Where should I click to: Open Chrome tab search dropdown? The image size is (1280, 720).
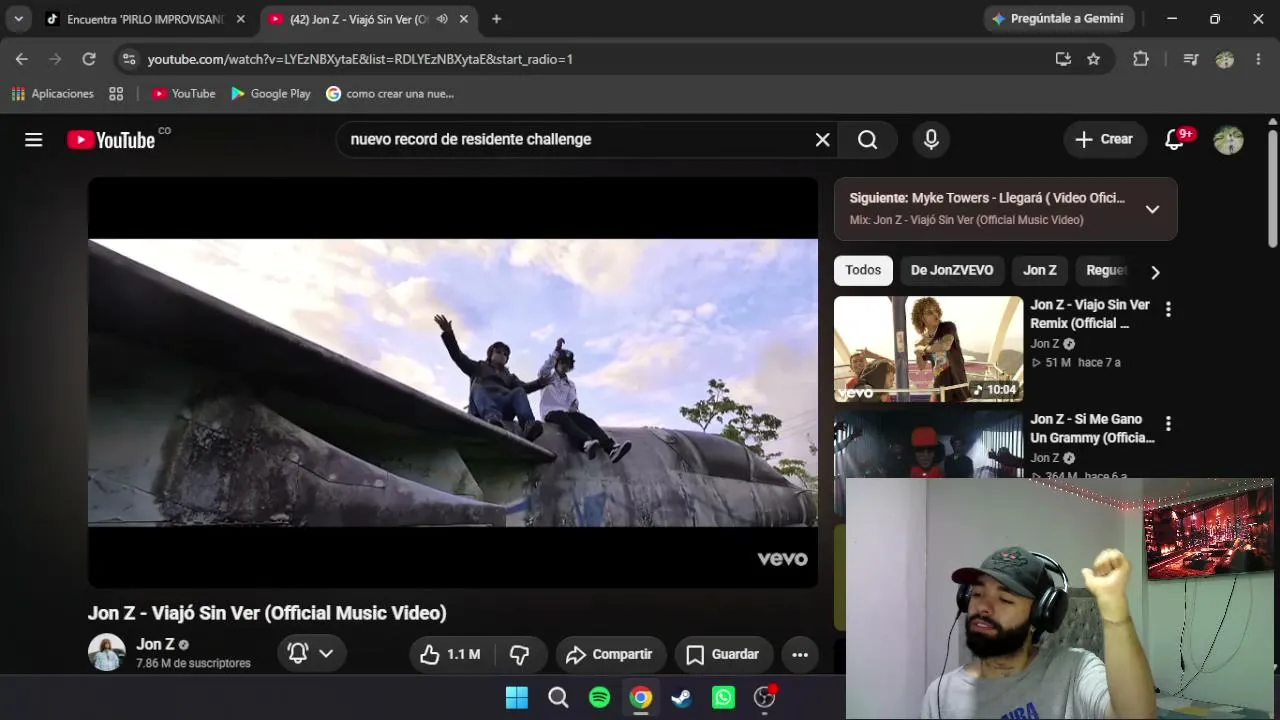pos(18,19)
